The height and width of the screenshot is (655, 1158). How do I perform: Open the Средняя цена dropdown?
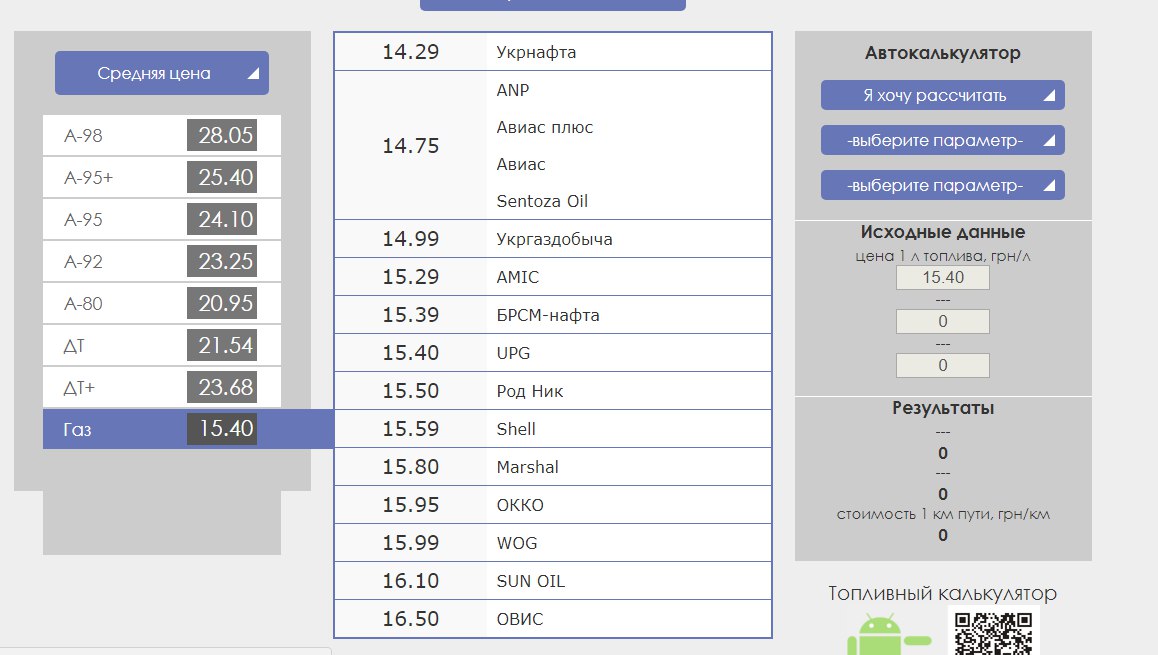162,73
